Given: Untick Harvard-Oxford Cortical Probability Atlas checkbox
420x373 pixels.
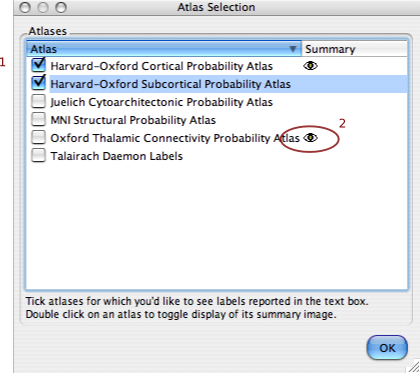Looking at the screenshot, I should [39, 65].
